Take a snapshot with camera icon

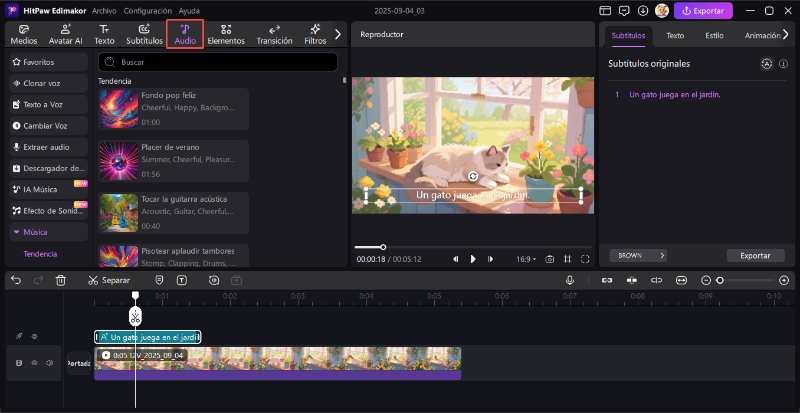549,259
